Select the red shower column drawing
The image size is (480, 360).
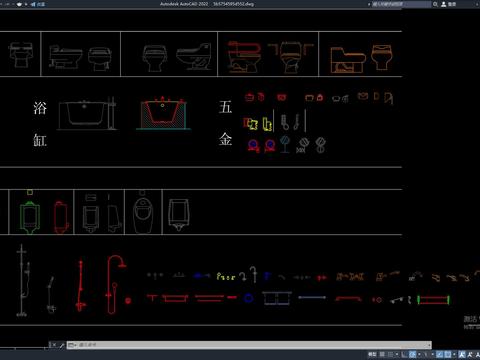tap(116, 284)
